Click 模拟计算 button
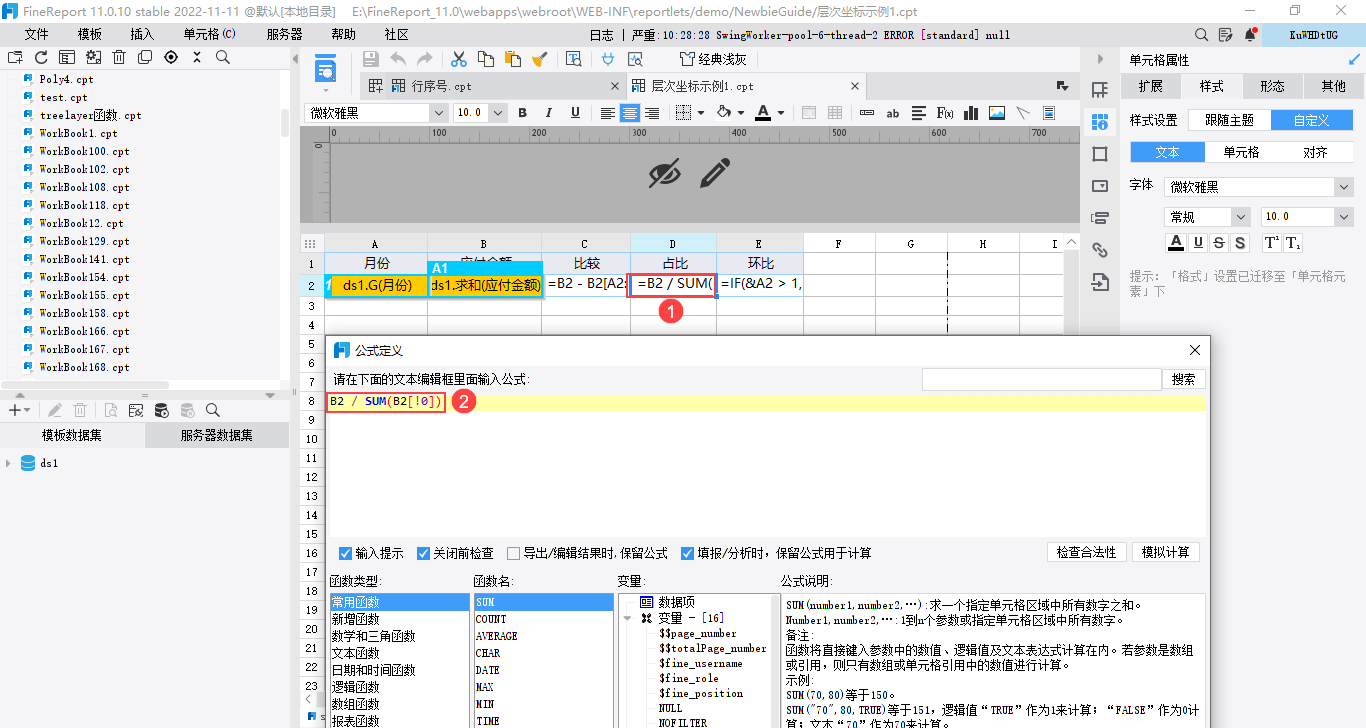1366x728 pixels. pyautogui.click(x=1165, y=552)
